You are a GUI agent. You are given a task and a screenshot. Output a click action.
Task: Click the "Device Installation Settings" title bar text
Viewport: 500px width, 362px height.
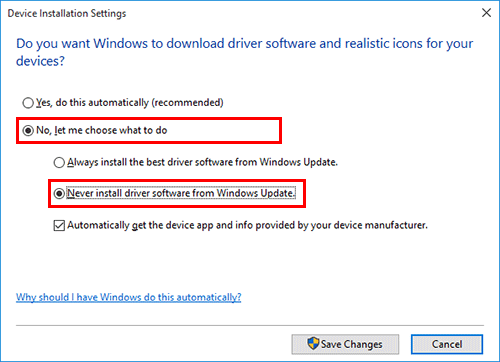click(67, 13)
